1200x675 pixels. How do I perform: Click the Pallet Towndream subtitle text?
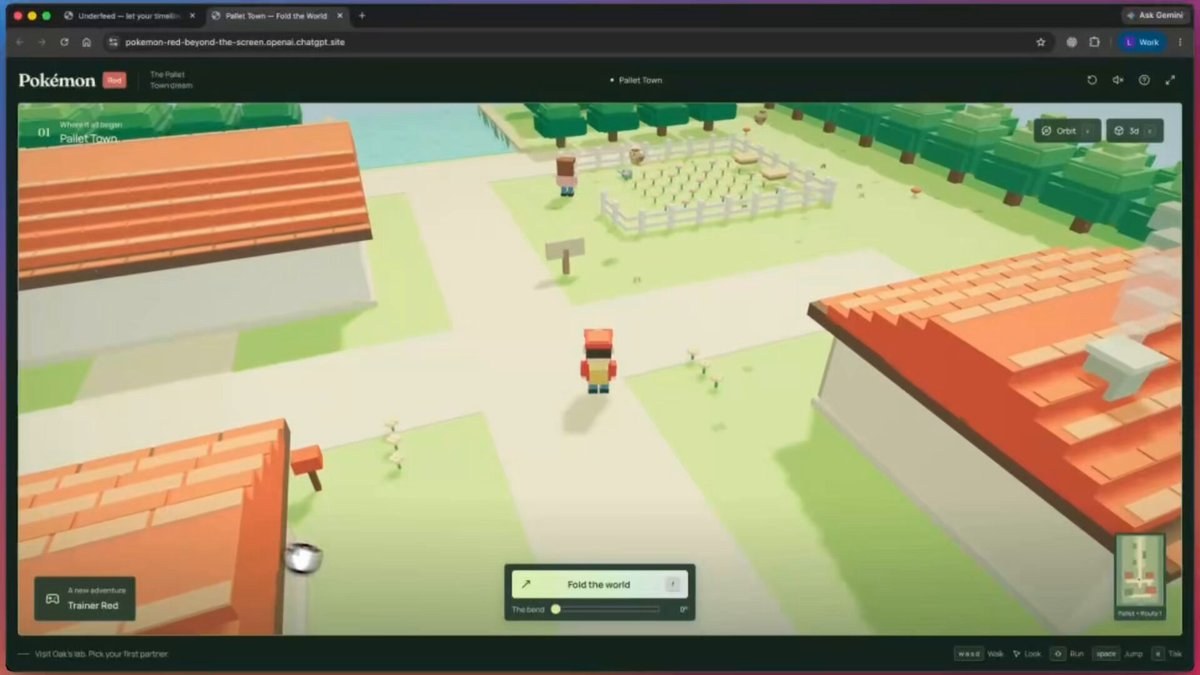pyautogui.click(x=171, y=80)
